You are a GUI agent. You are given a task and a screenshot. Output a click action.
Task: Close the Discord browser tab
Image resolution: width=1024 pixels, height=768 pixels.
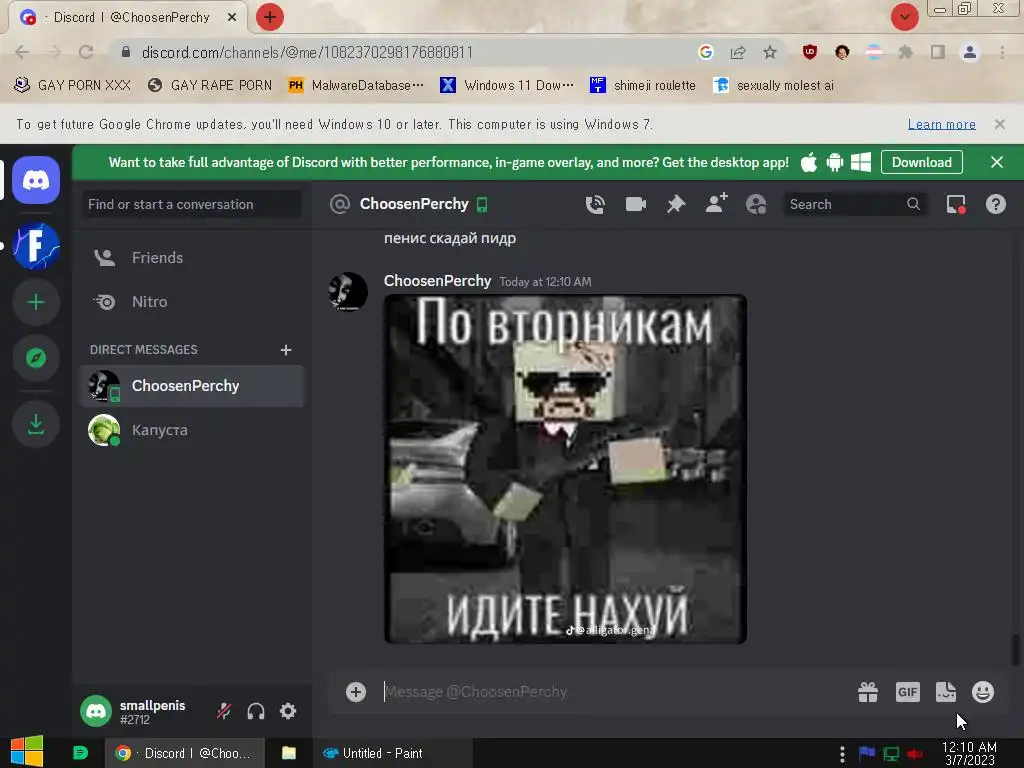[232, 17]
